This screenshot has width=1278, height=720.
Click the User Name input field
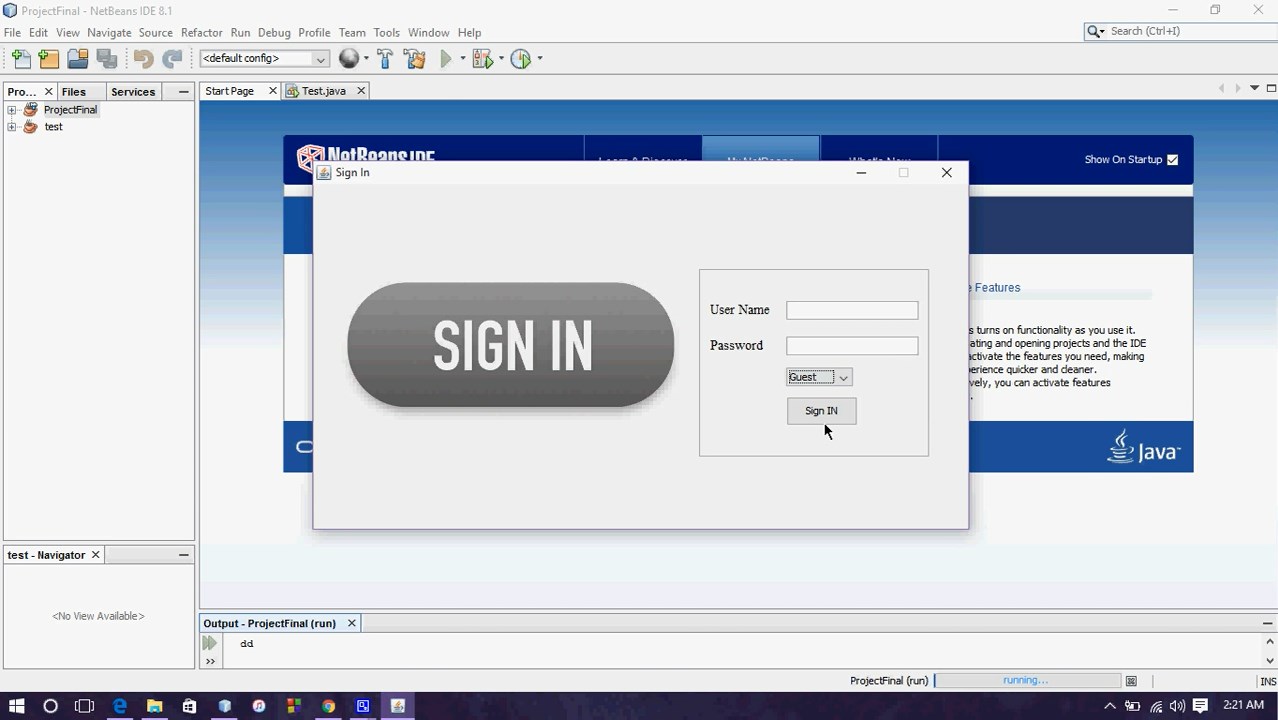pos(851,310)
